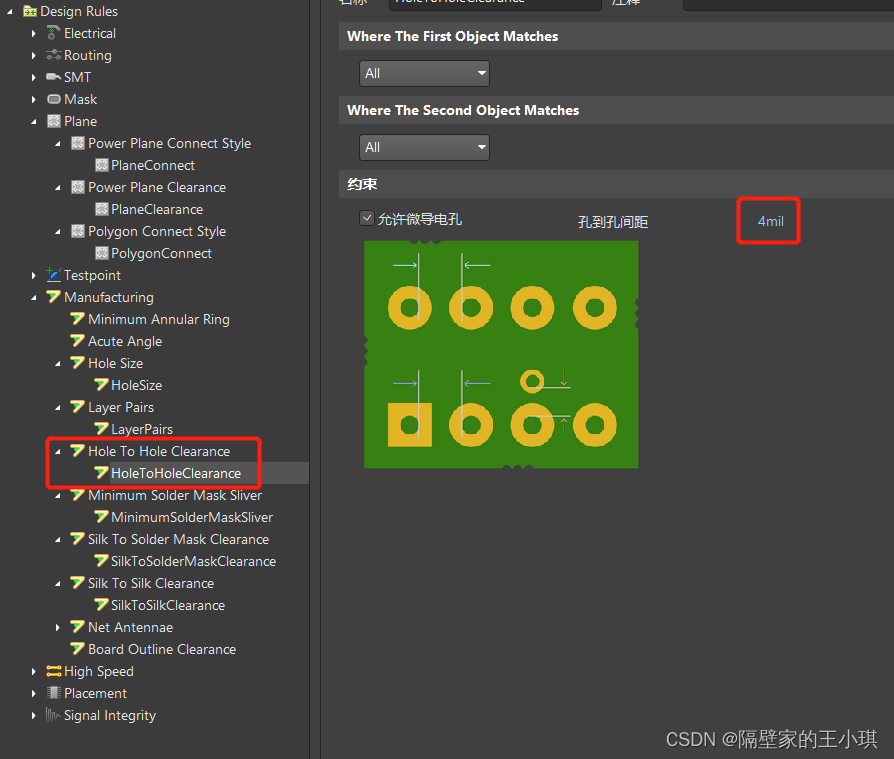Click the PolygonConnect rule icon

tap(101, 253)
